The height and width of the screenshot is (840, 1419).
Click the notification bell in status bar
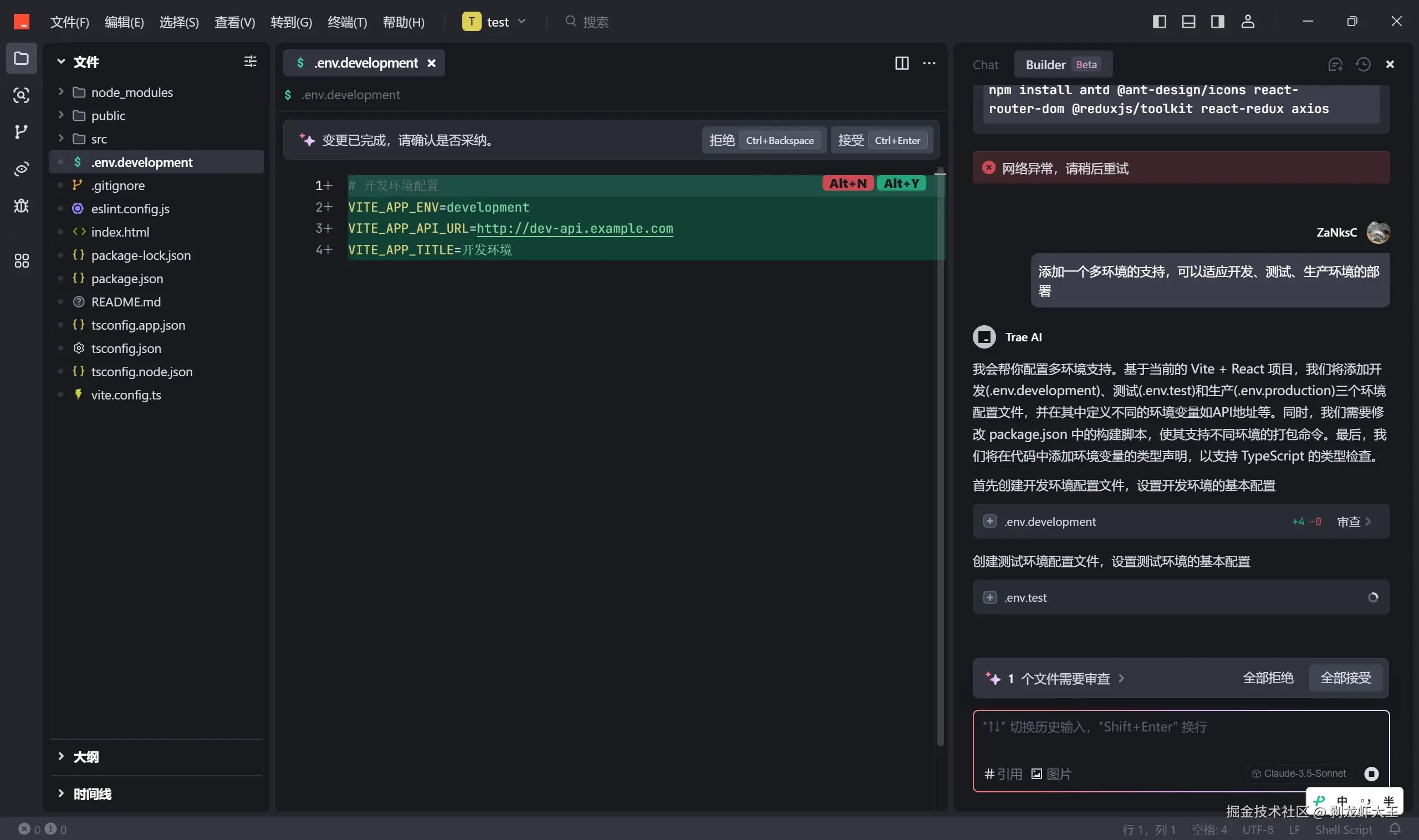coord(1395,829)
